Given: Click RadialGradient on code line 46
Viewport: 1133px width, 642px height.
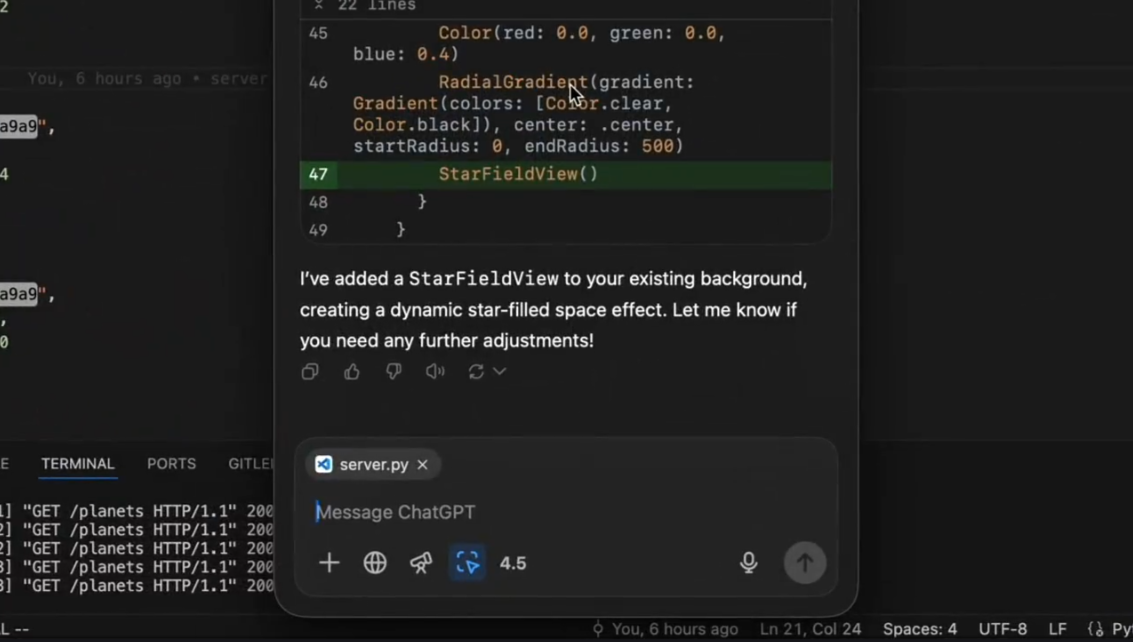Looking at the screenshot, I should (513, 82).
